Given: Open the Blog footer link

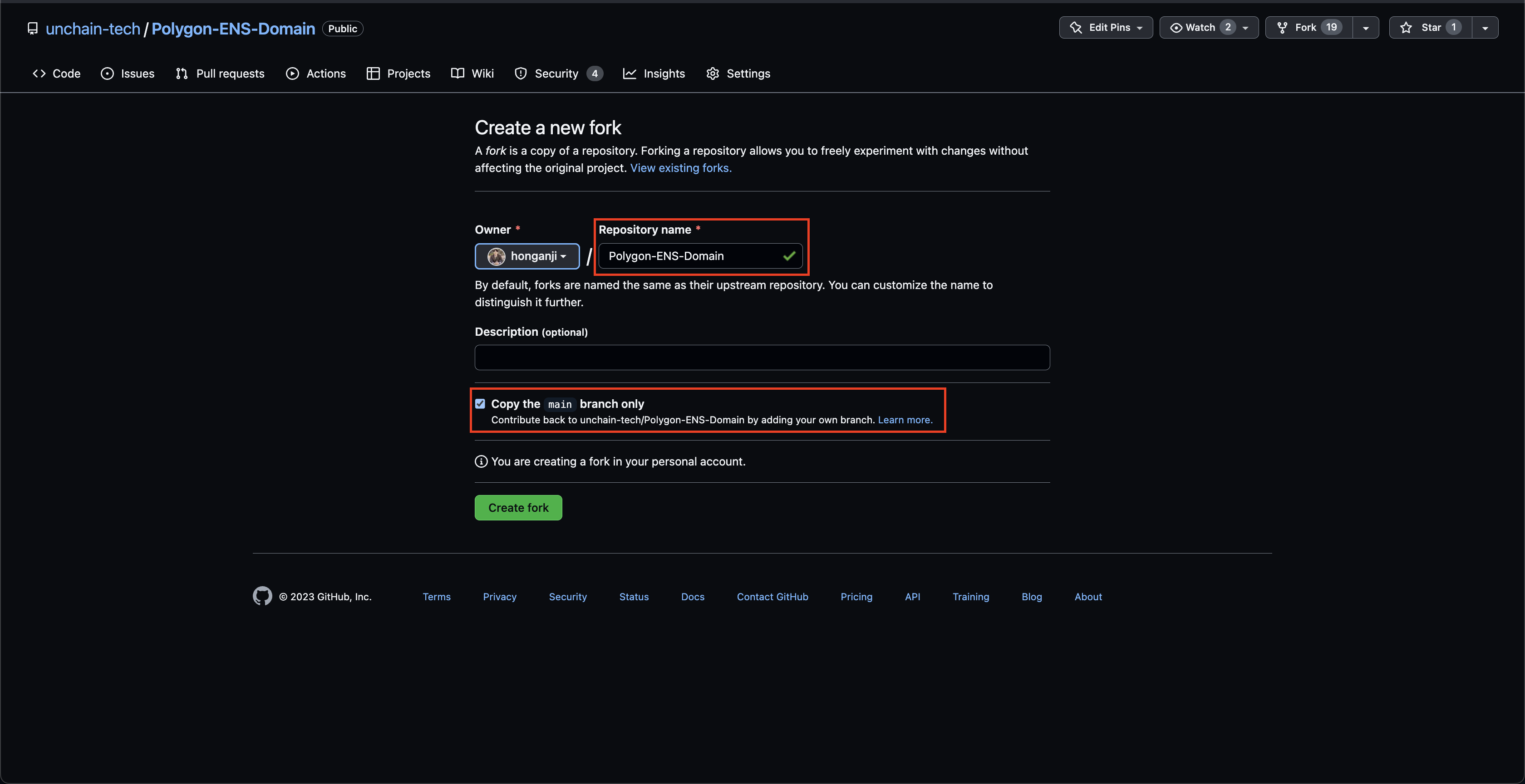Looking at the screenshot, I should click(1032, 597).
